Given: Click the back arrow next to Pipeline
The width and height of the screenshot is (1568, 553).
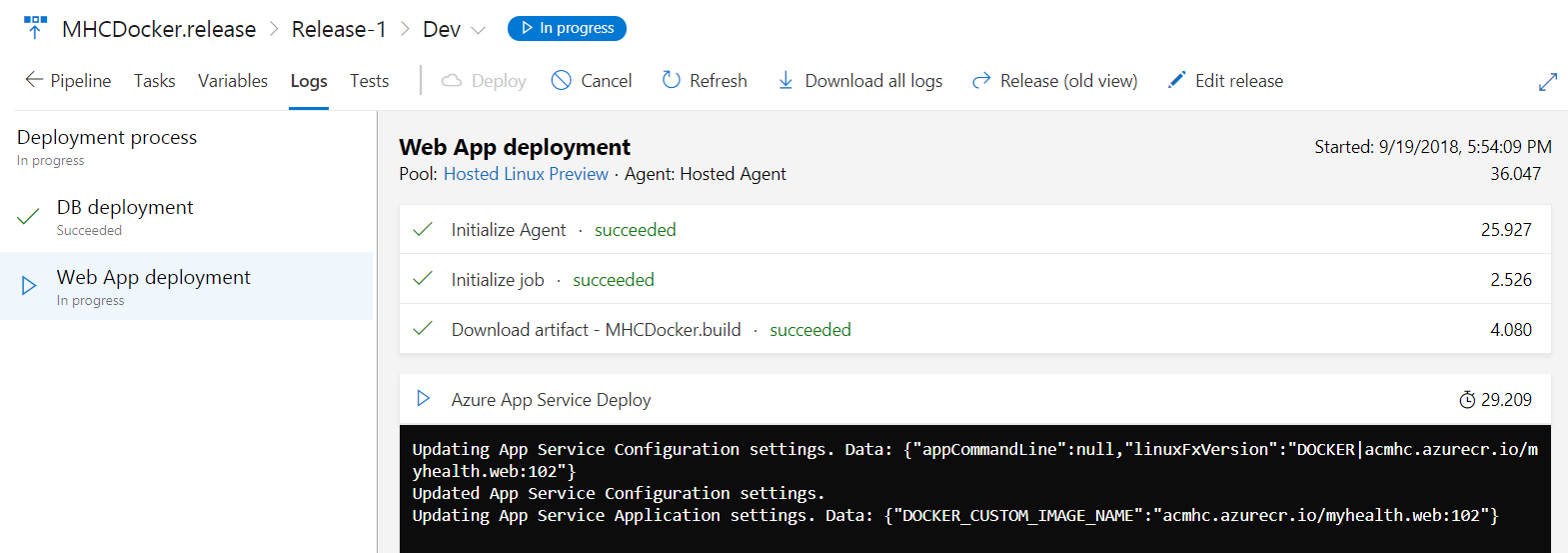Looking at the screenshot, I should (x=34, y=80).
